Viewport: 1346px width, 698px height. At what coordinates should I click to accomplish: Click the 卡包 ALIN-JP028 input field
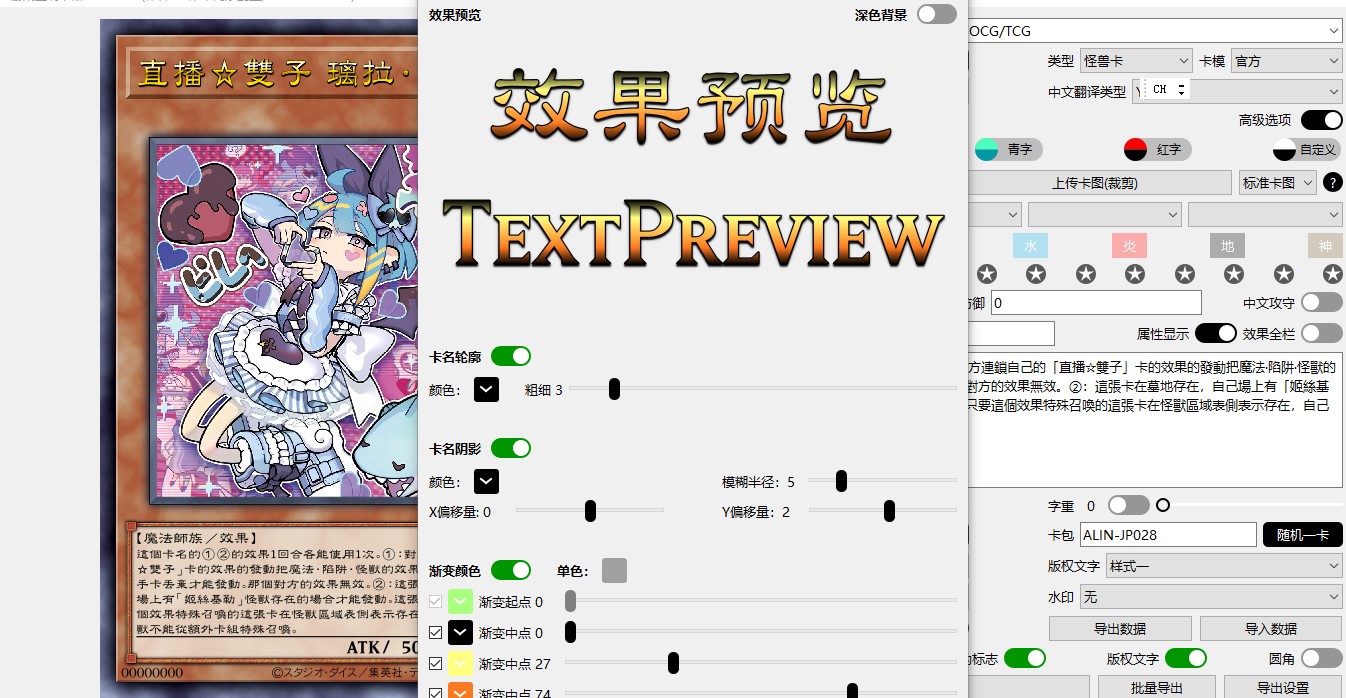click(1168, 535)
